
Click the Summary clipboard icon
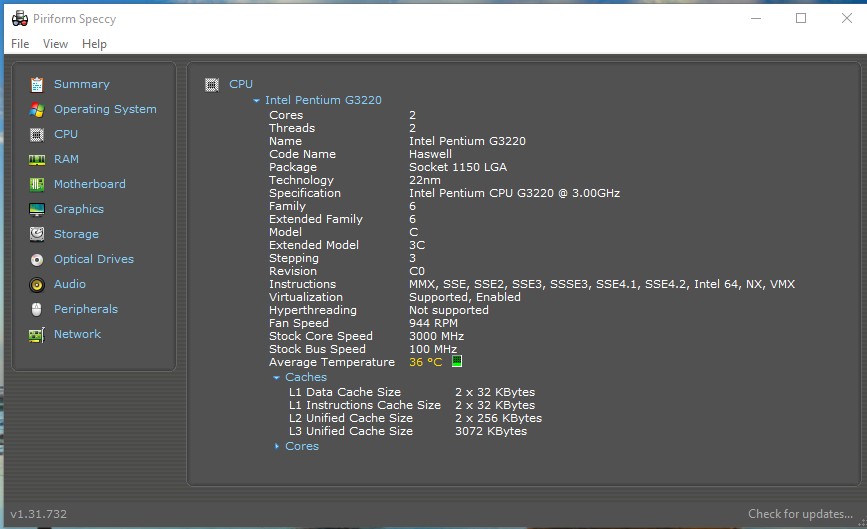[37, 85]
